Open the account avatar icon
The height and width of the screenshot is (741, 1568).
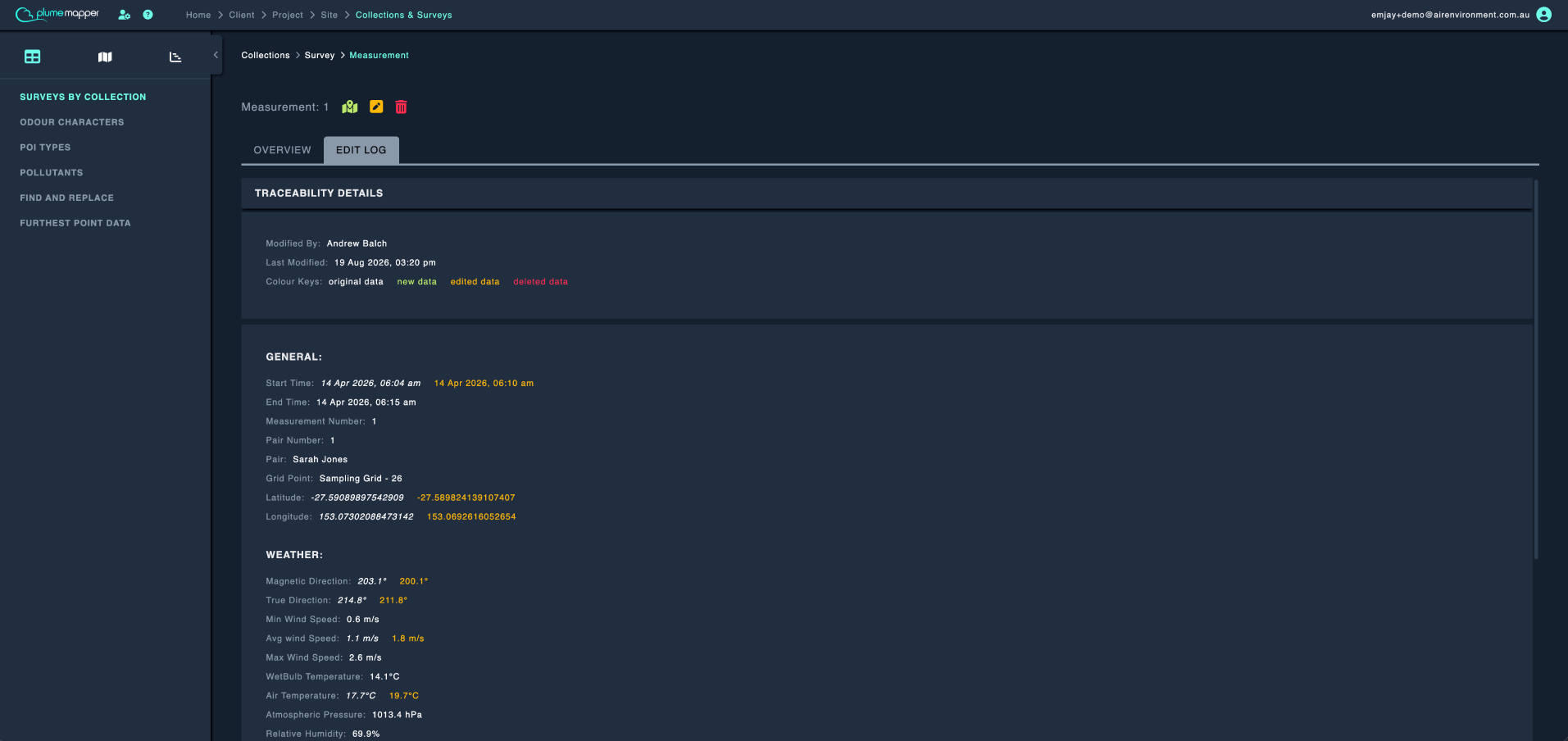(x=1544, y=15)
